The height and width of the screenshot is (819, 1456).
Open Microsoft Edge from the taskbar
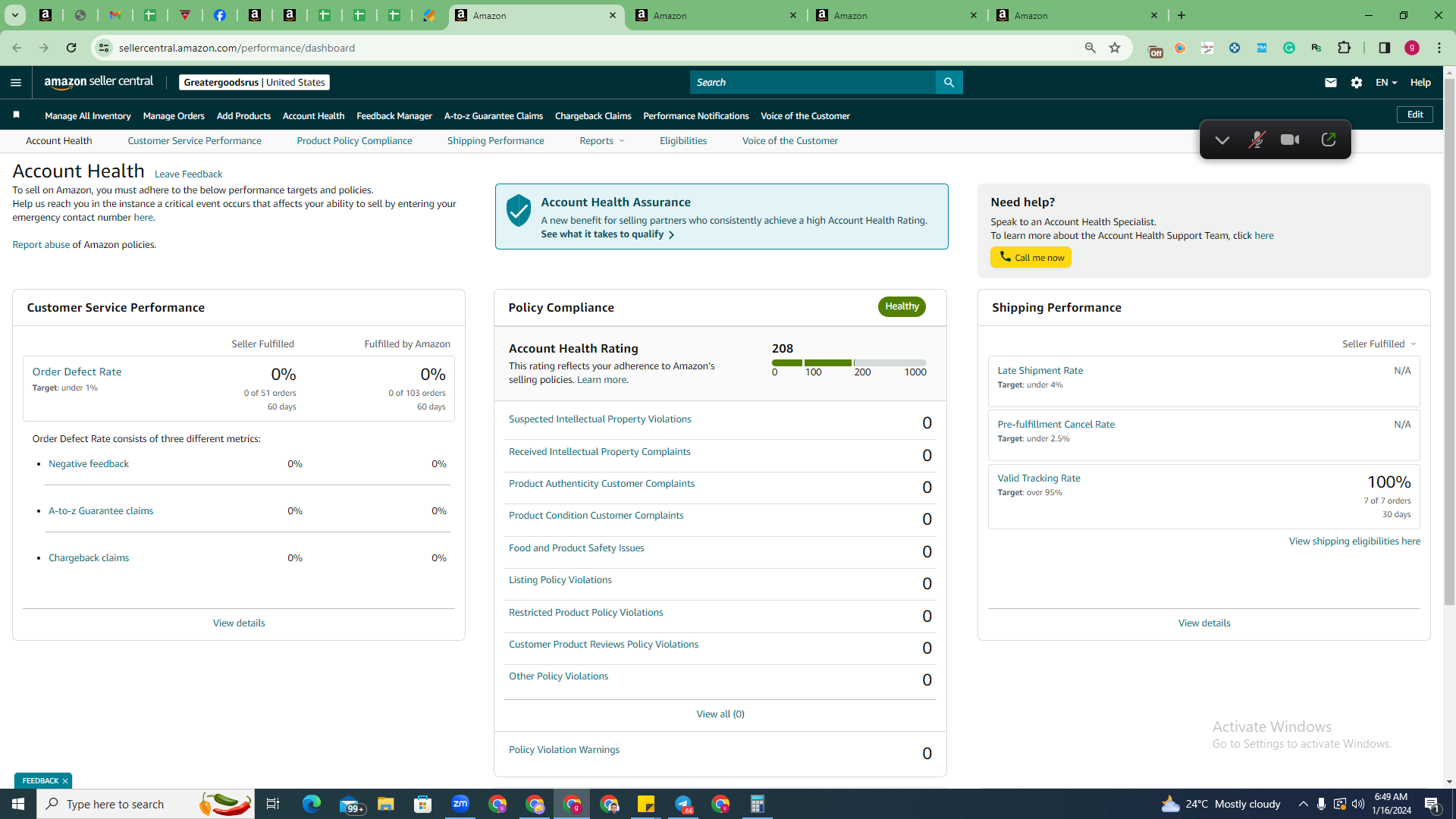pos(312,804)
